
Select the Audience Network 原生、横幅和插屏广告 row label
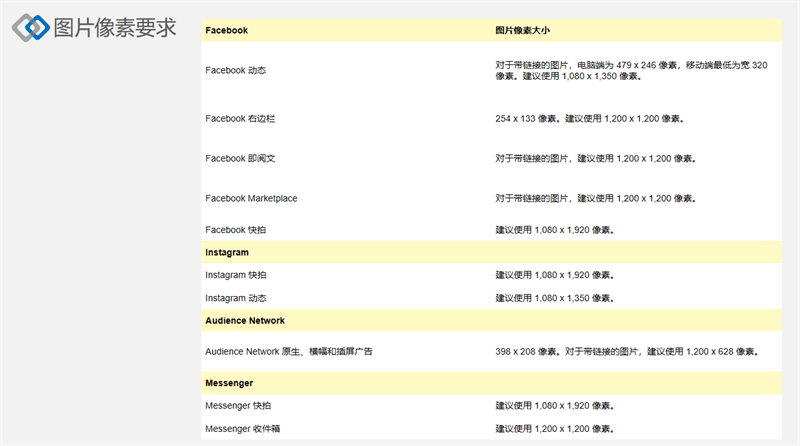tap(289, 351)
